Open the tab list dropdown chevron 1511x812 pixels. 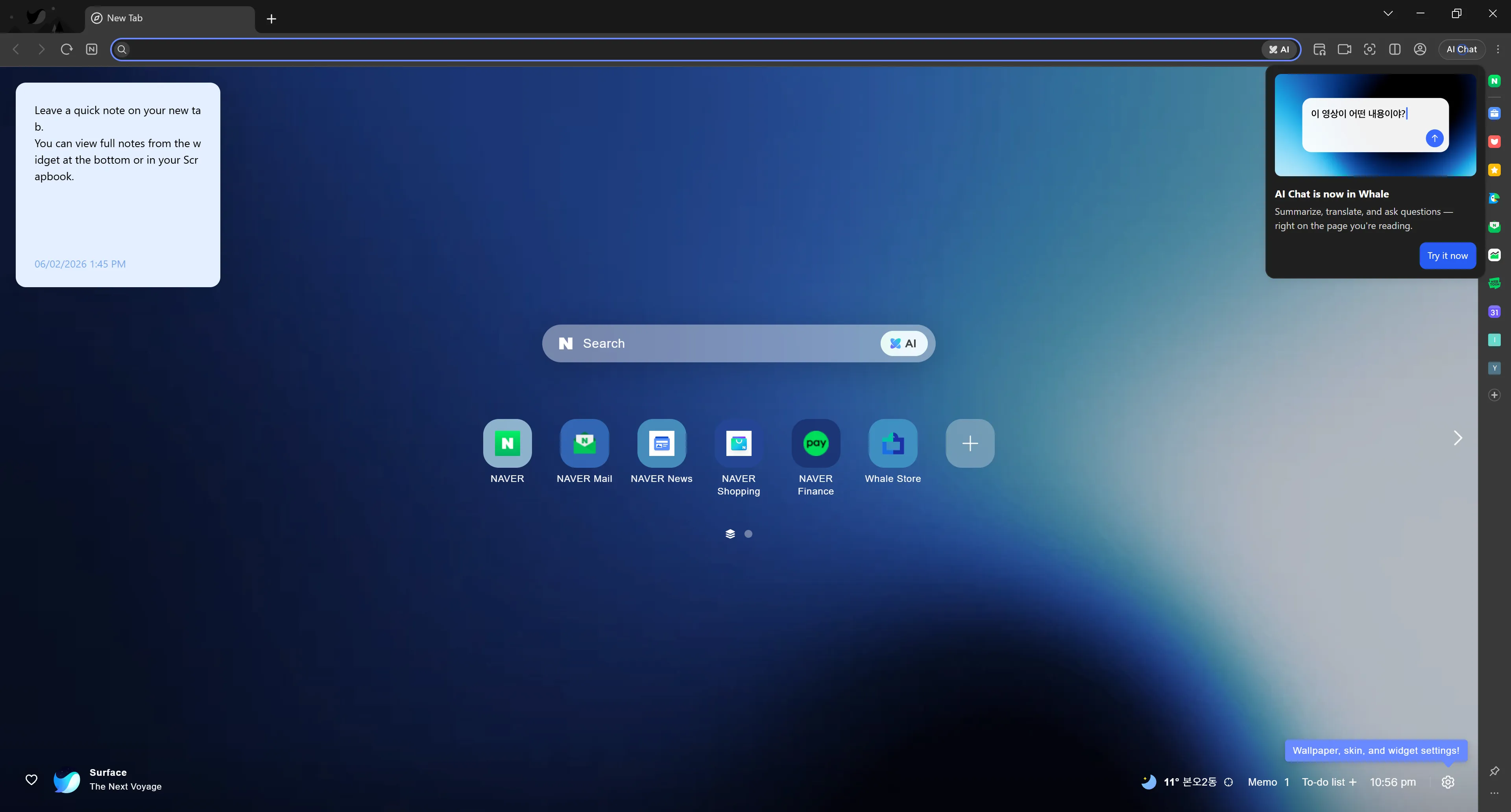(1388, 13)
